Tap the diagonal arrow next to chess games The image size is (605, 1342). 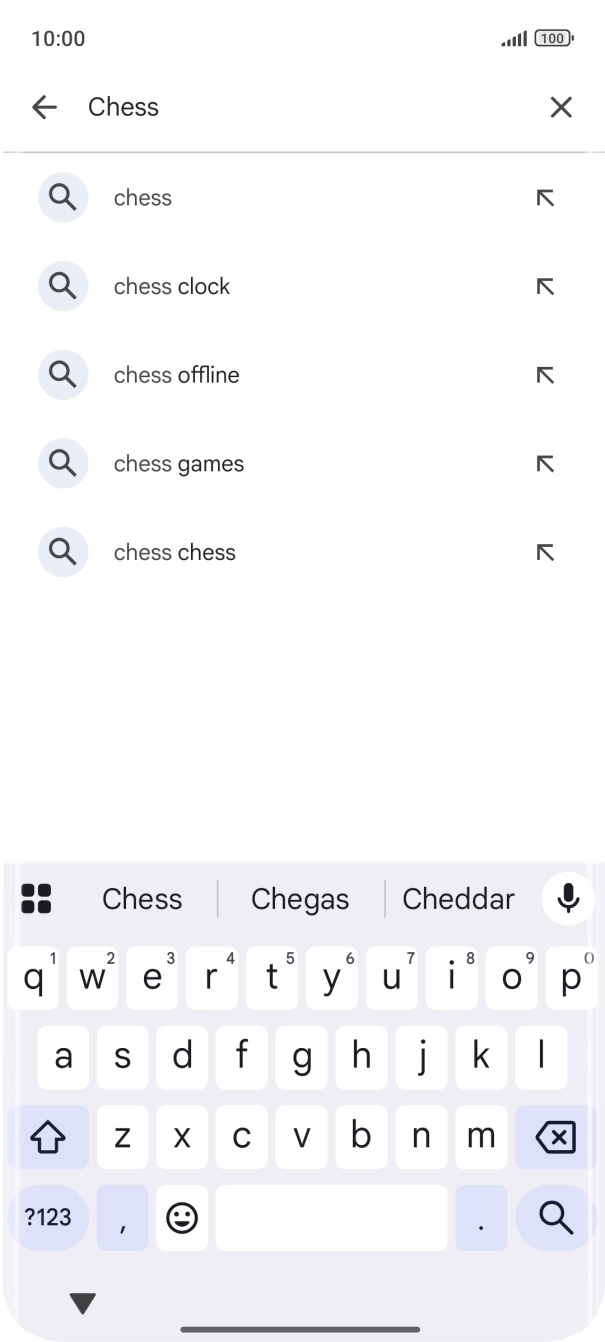pyautogui.click(x=545, y=463)
